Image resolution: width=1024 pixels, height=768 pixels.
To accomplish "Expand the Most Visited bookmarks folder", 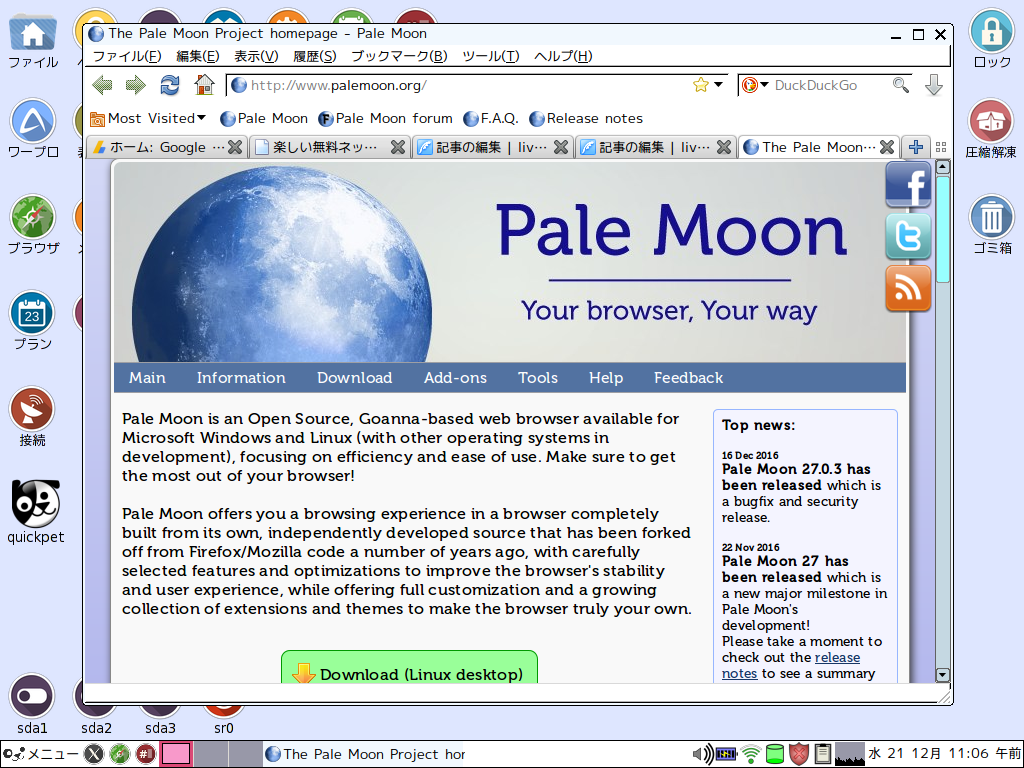I will (x=148, y=118).
